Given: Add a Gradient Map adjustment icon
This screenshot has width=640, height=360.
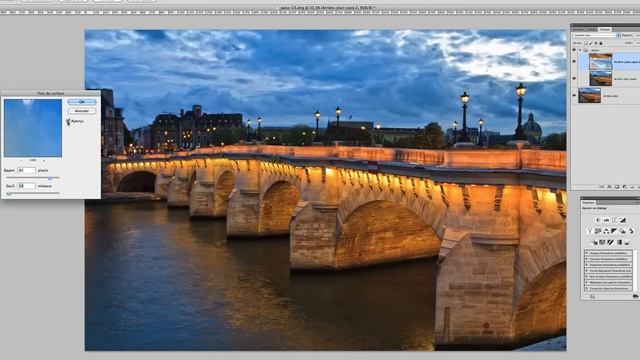Looking at the screenshot, I should coord(619,242).
